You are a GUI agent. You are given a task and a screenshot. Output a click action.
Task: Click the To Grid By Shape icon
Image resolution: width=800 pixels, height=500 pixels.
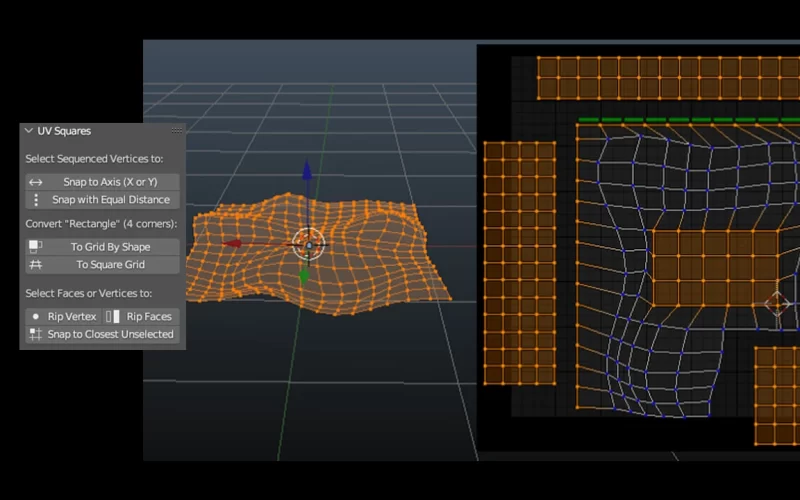pos(36,246)
